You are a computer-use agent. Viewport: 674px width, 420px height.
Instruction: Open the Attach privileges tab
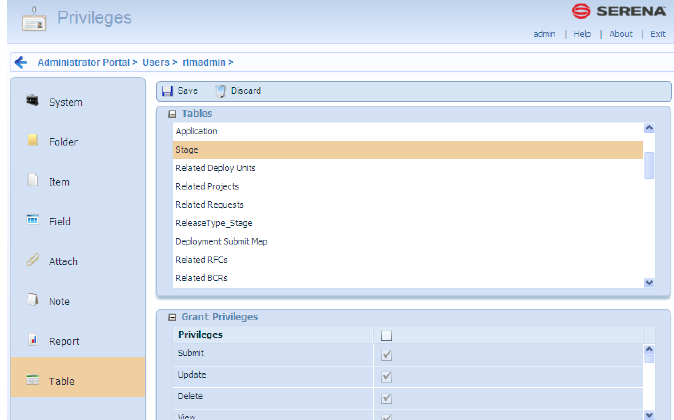[78, 261]
